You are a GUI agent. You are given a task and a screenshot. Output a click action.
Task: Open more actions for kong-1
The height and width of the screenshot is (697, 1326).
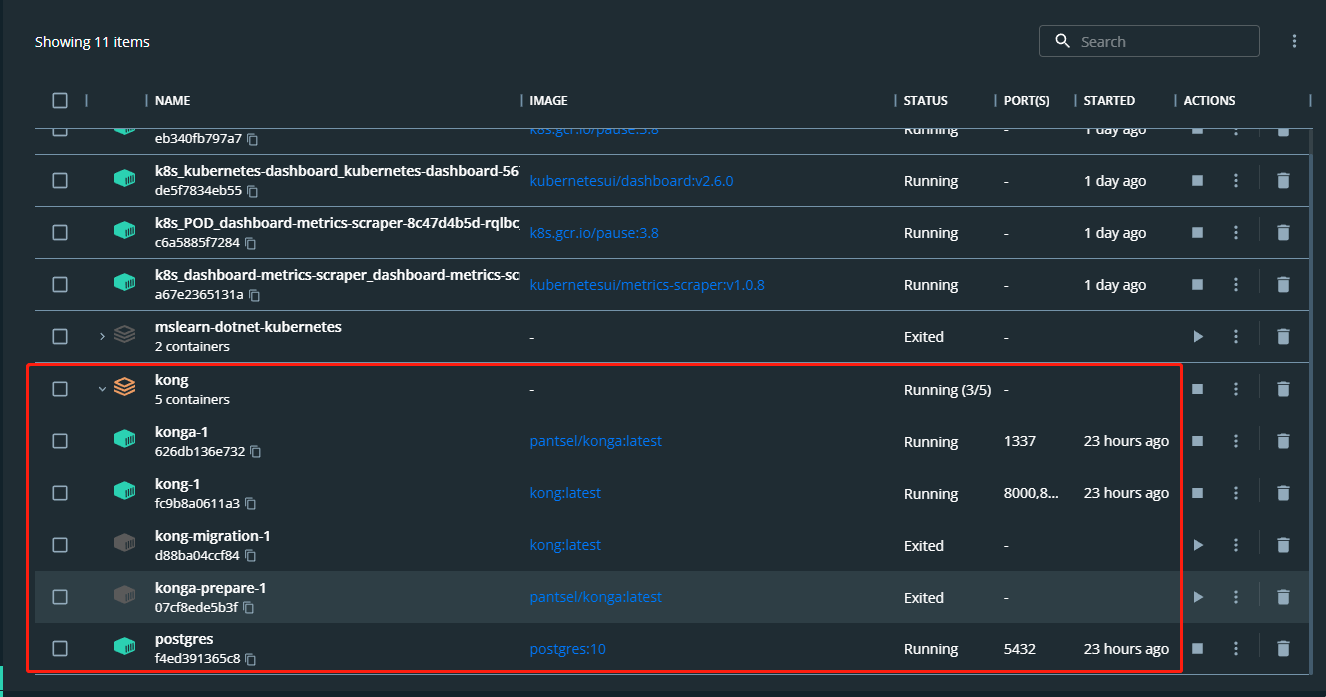(1236, 493)
